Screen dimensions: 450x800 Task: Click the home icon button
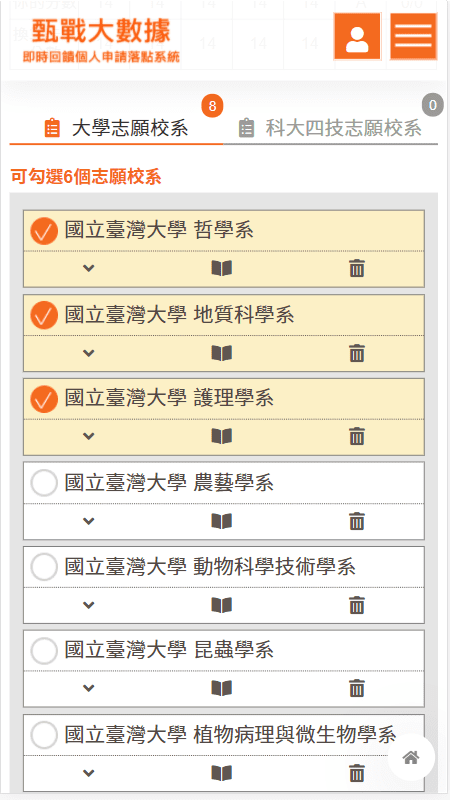[x=411, y=757]
